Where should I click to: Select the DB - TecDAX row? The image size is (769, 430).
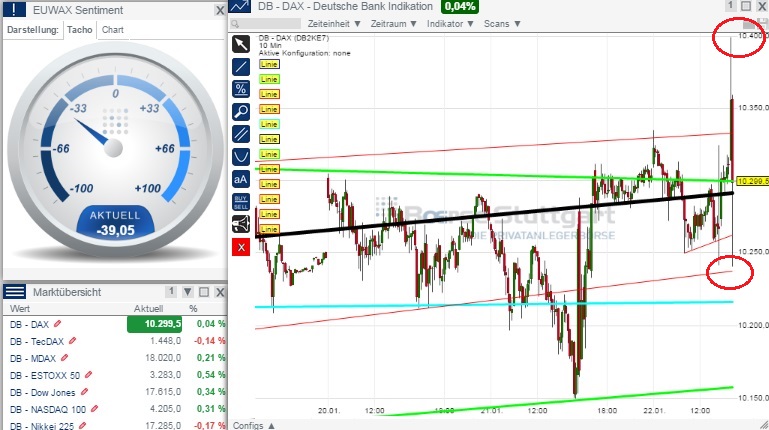(115, 341)
